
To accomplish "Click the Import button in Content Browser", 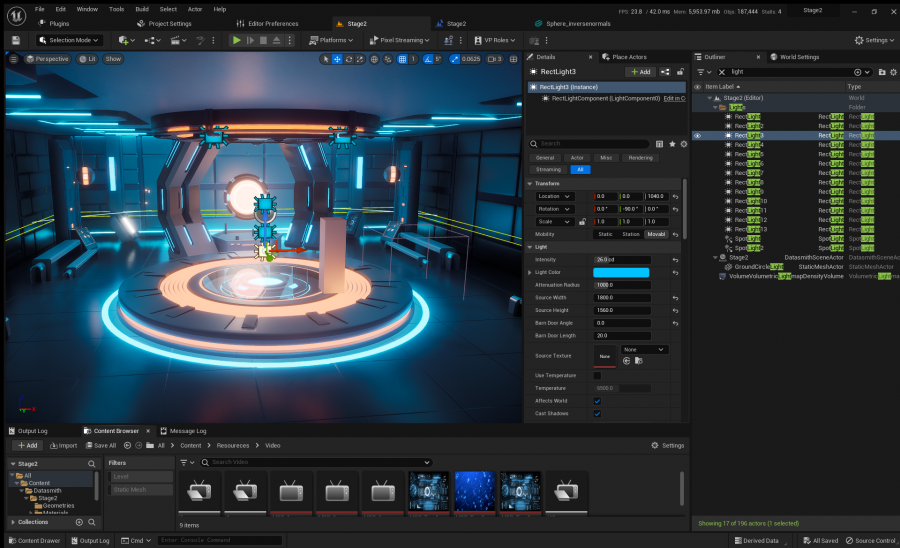I will coord(64,446).
